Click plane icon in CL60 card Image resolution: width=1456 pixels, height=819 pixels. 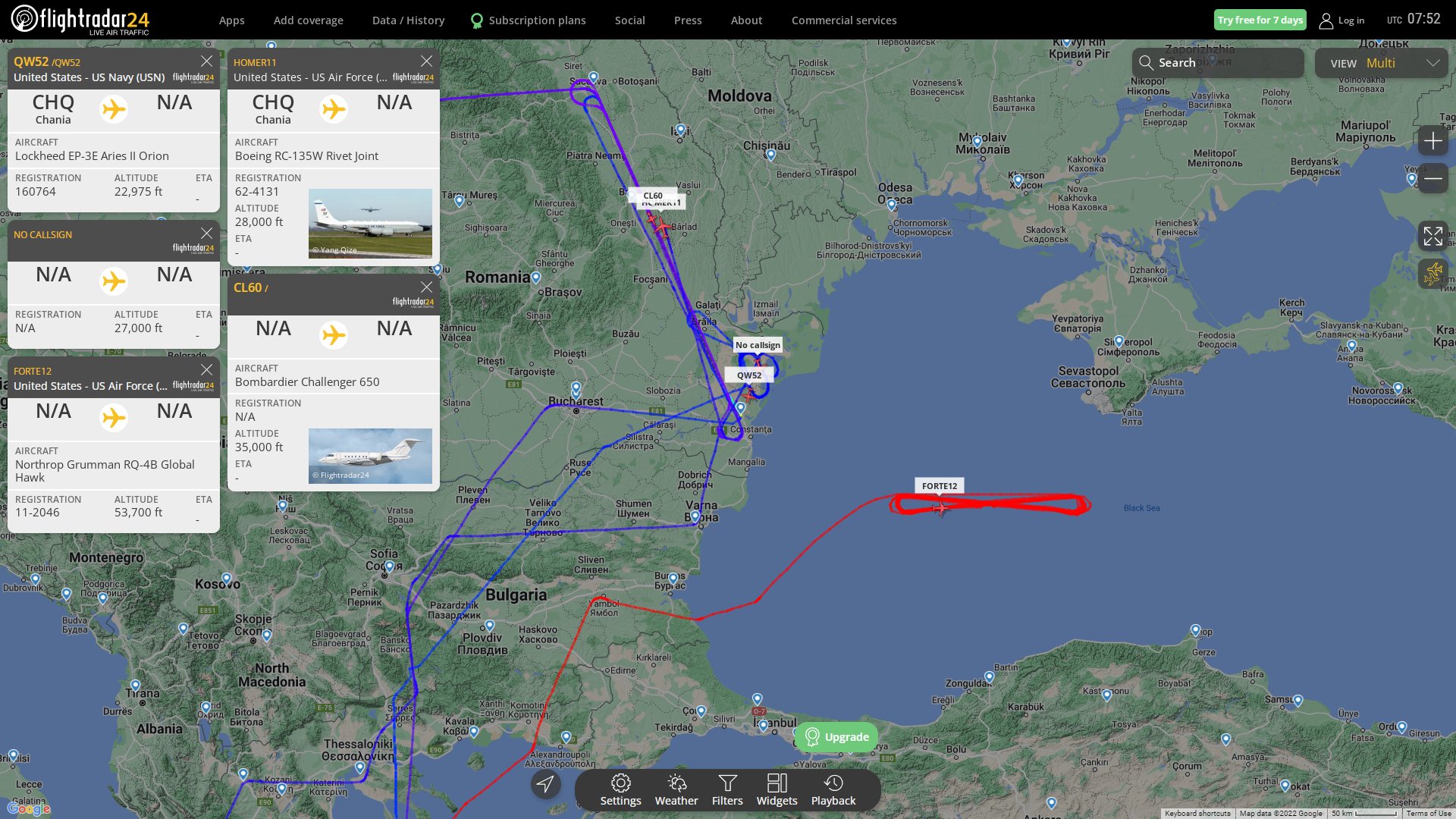(334, 335)
